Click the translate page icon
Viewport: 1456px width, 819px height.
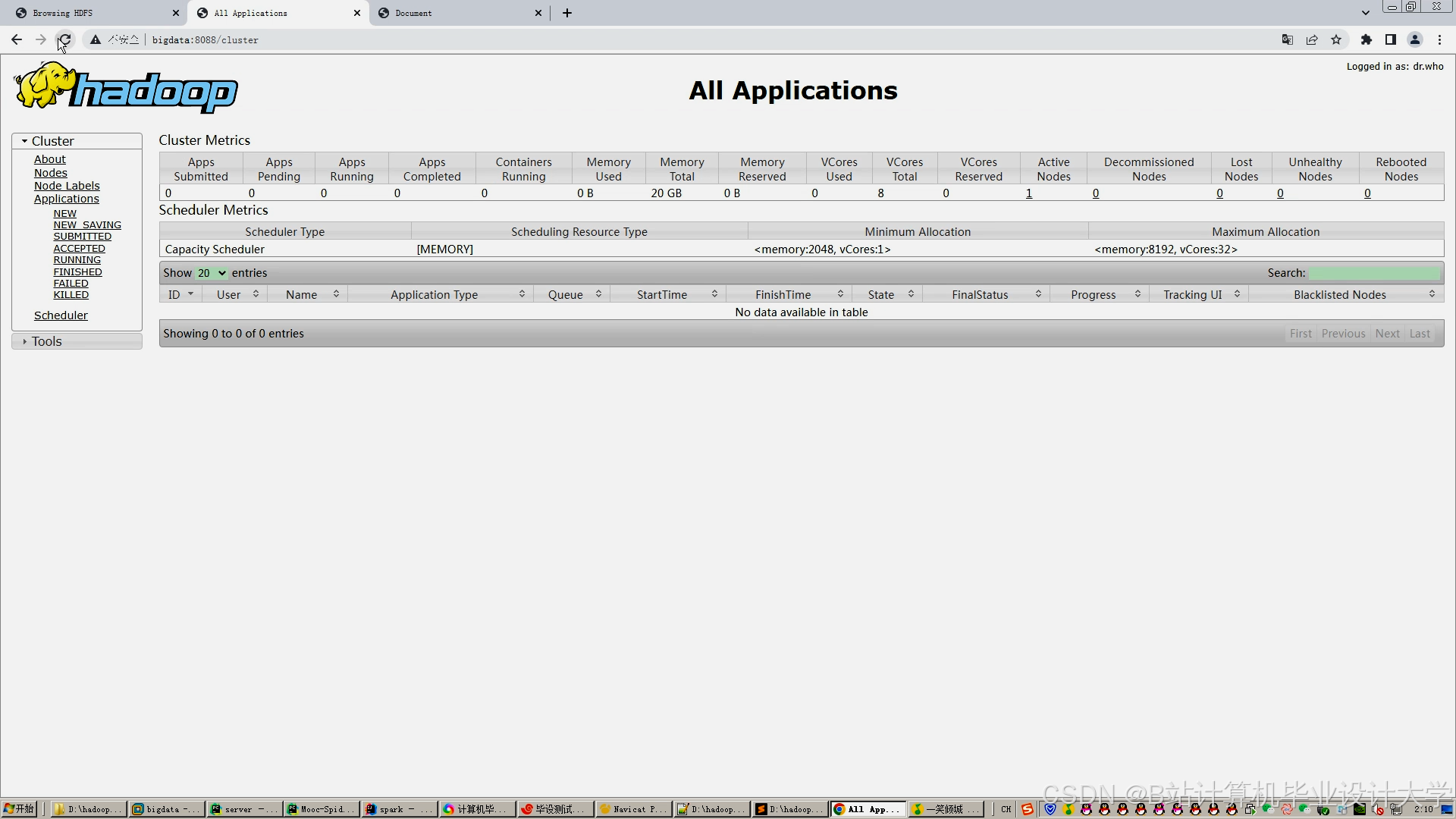tap(1288, 39)
